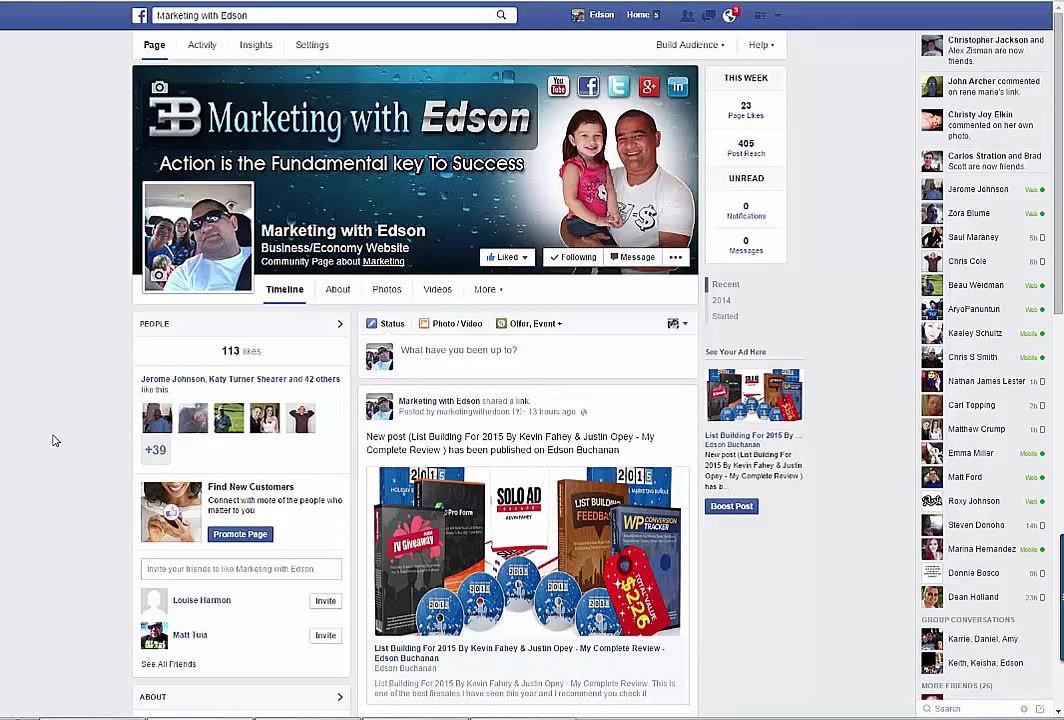Open the posting identity selector dropdown
This screenshot has height=720, width=1064.
pos(678,324)
